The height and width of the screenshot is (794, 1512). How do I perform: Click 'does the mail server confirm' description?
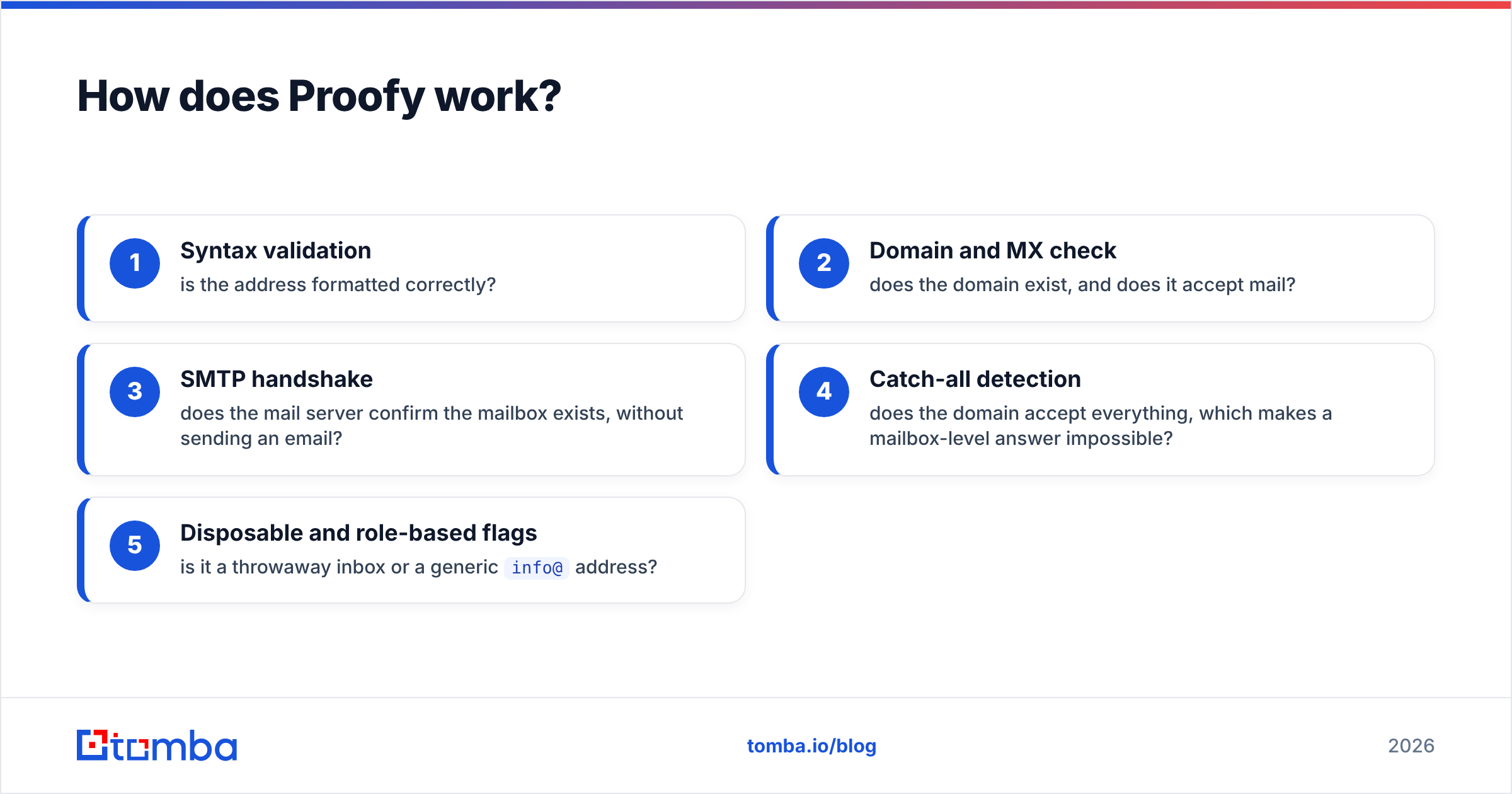click(432, 426)
